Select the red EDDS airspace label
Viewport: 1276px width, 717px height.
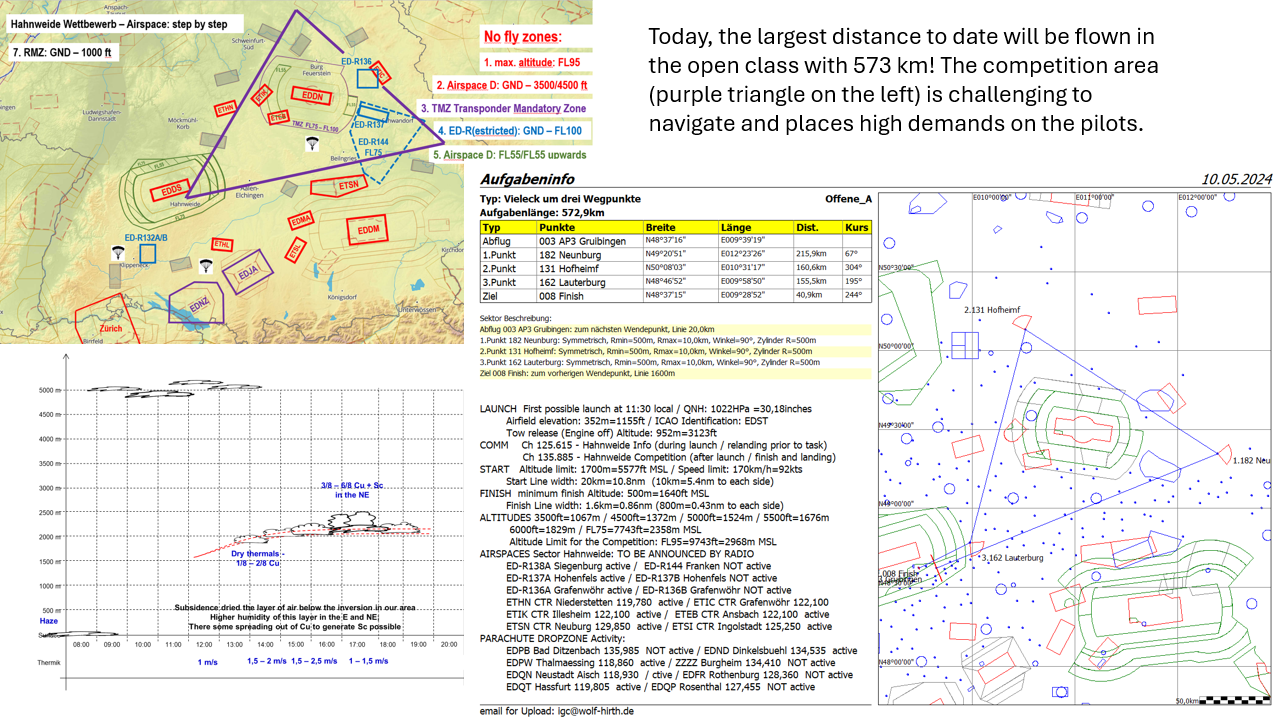(171, 190)
